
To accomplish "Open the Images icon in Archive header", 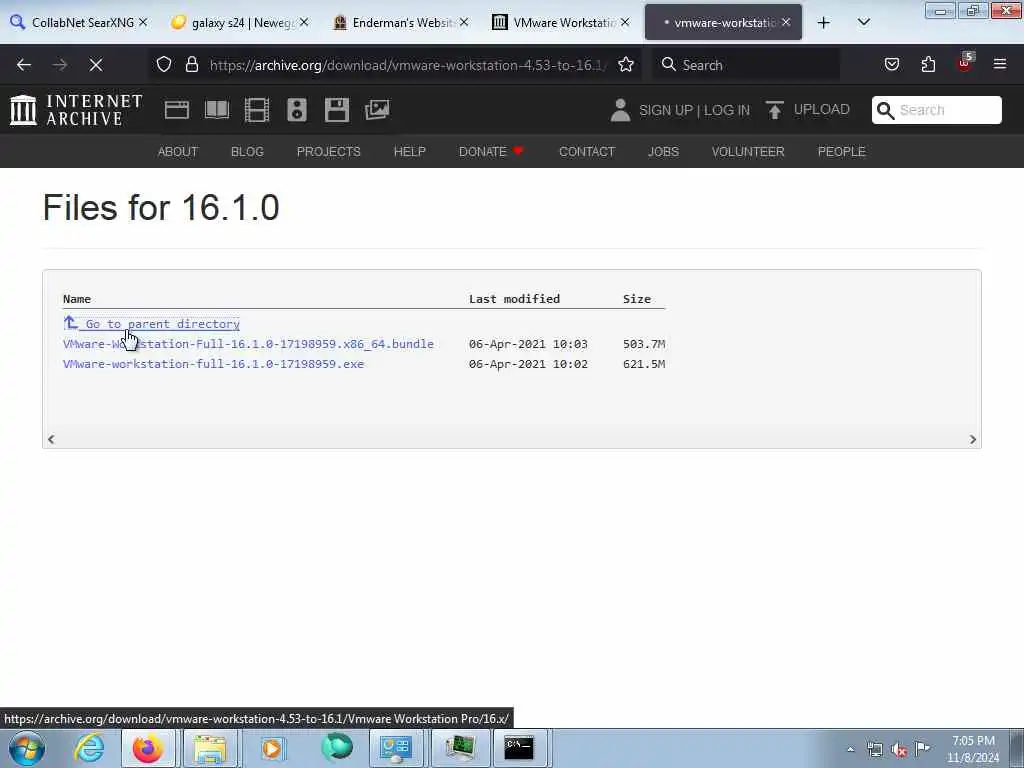I will coord(377,110).
